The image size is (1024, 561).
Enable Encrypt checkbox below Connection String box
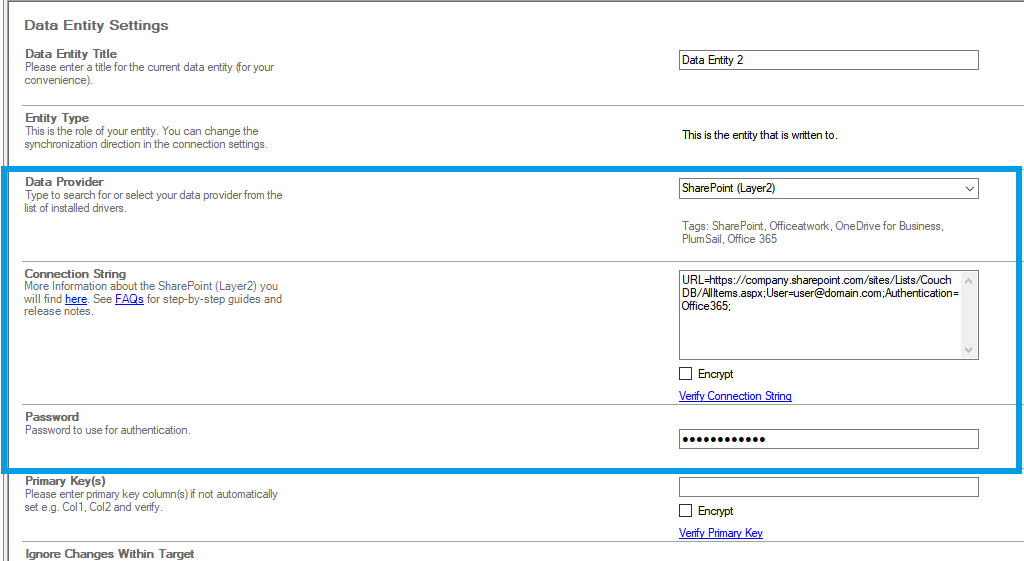coord(685,374)
